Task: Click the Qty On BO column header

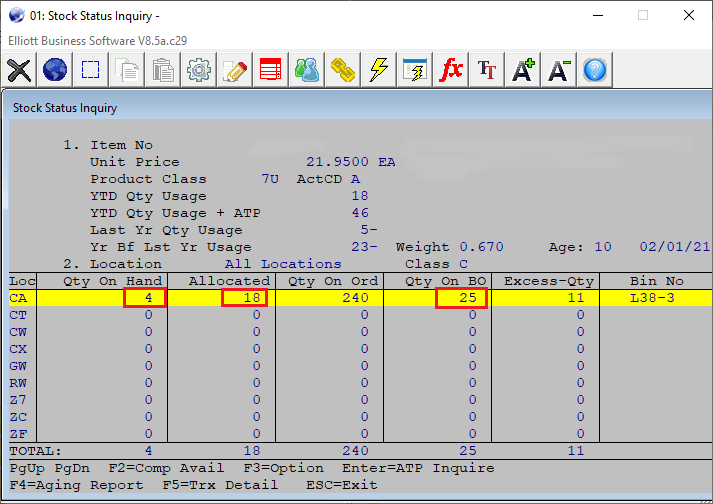Action: pyautogui.click(x=446, y=281)
